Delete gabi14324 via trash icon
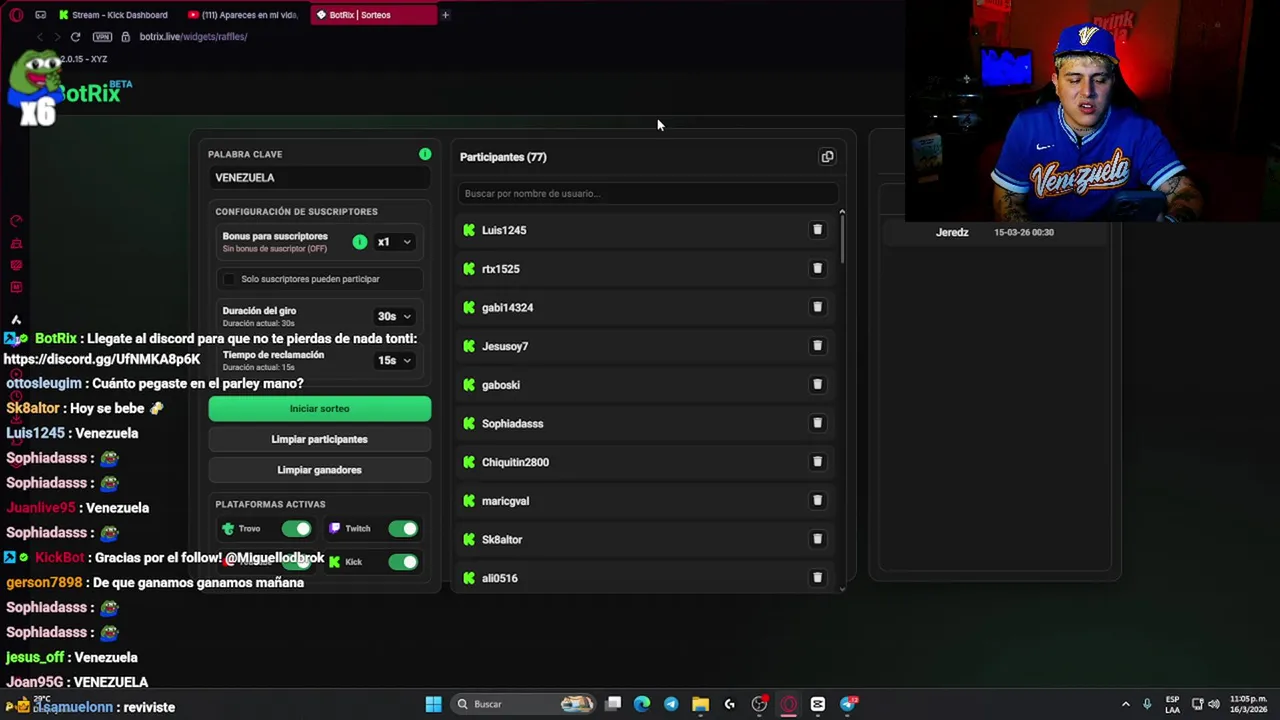This screenshot has width=1280, height=720. (817, 307)
